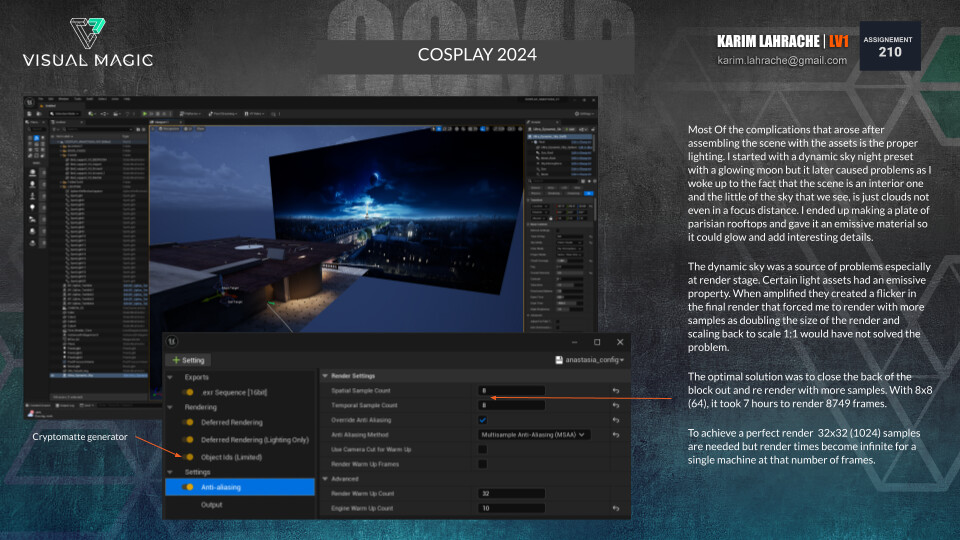The height and width of the screenshot is (540, 960).
Task: Select the Object Ids (Limited) row label
Action: pos(231,457)
